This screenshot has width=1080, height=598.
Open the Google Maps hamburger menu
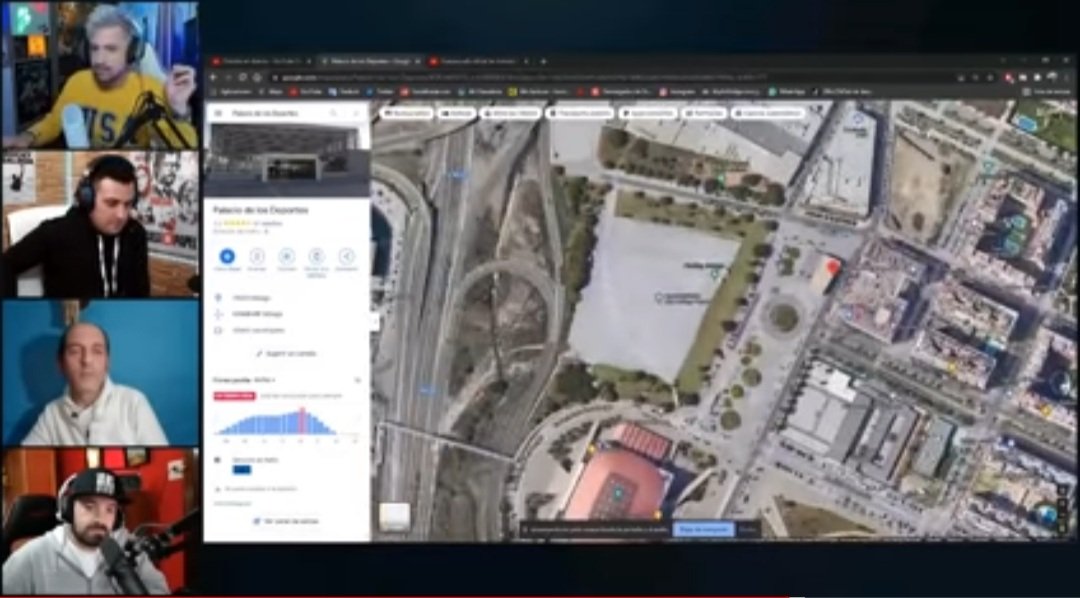(218, 113)
